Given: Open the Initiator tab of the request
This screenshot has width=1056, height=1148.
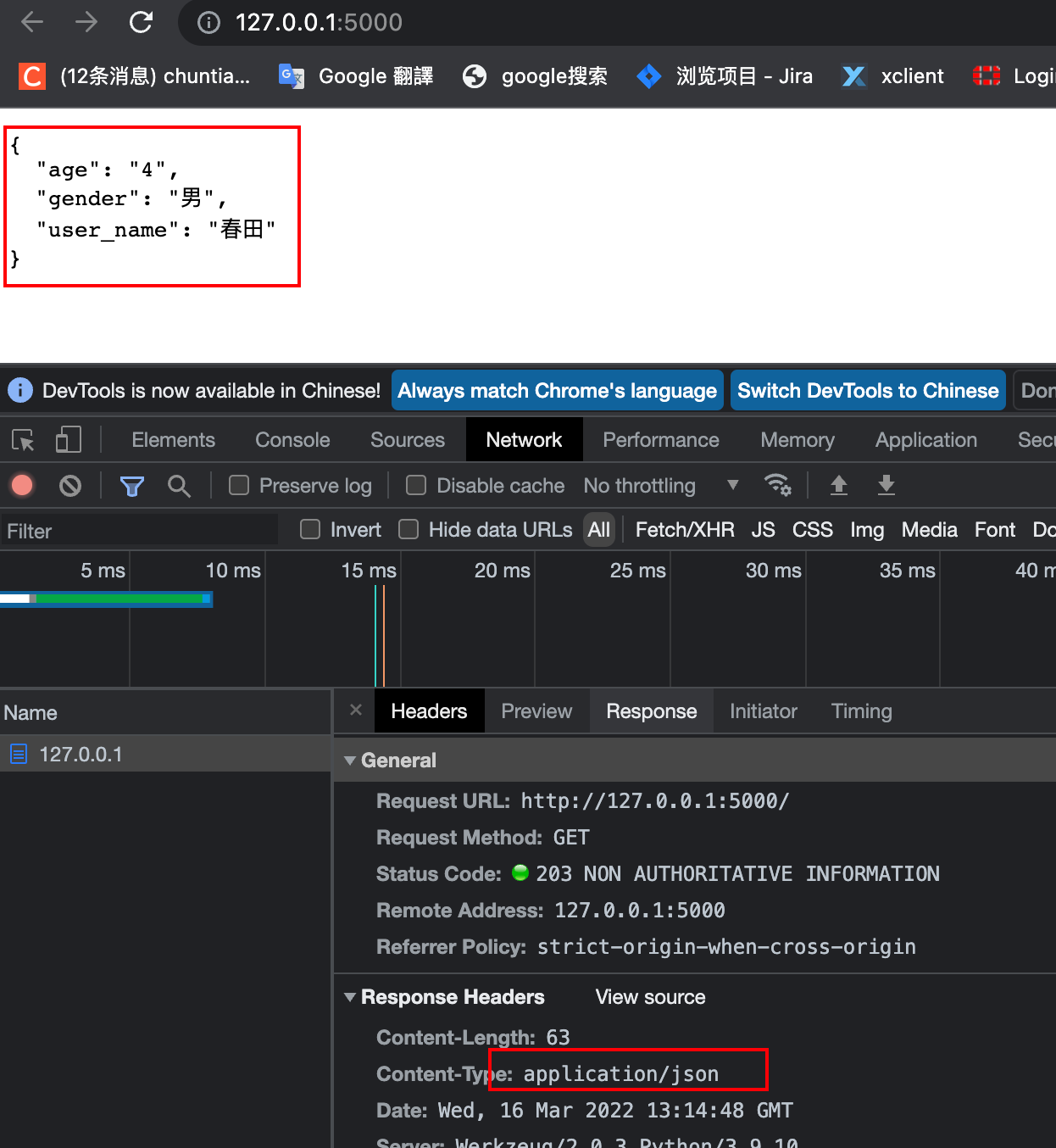Looking at the screenshot, I should pyautogui.click(x=764, y=711).
